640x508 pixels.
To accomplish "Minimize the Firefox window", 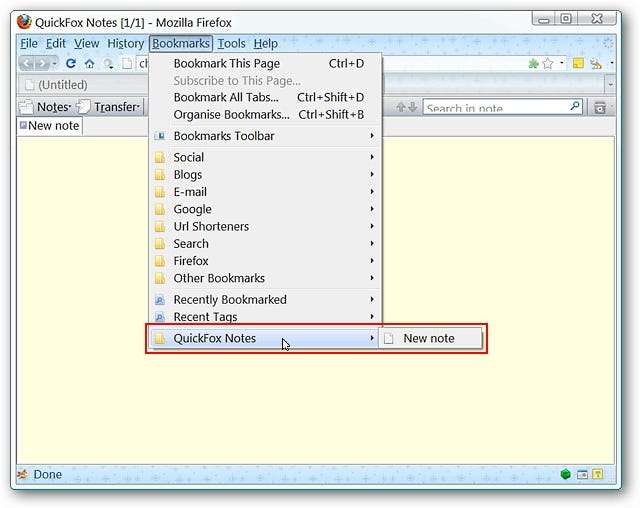I will (544, 19).
